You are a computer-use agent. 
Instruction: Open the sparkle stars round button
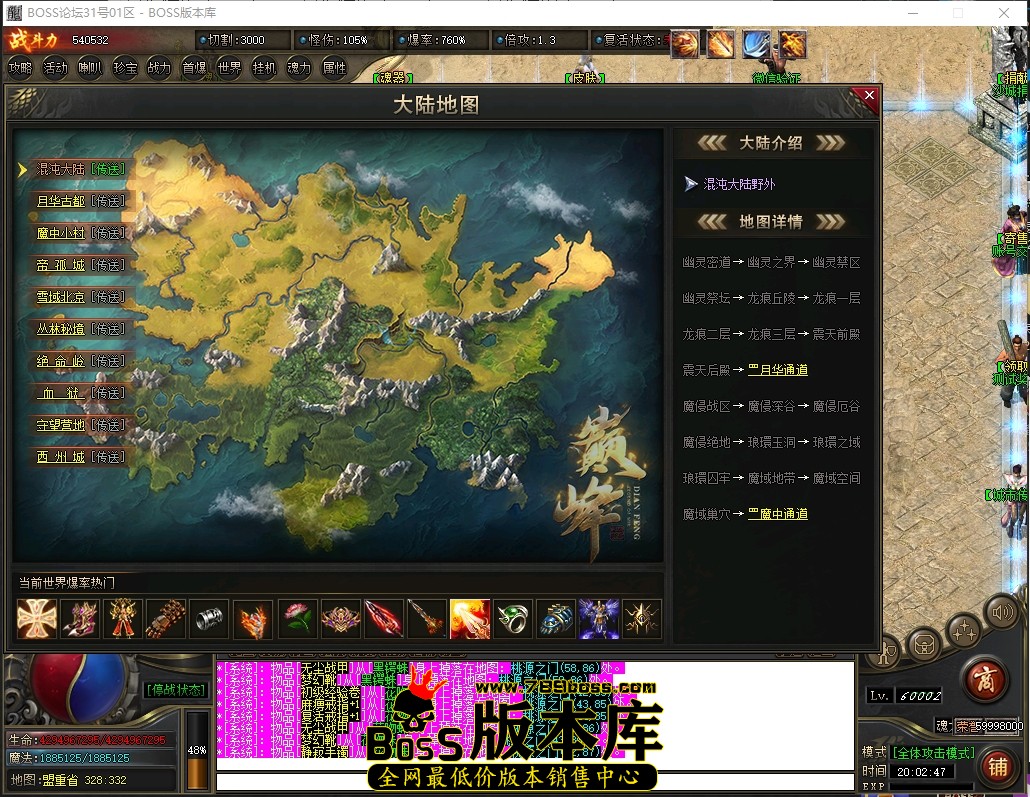tap(964, 631)
